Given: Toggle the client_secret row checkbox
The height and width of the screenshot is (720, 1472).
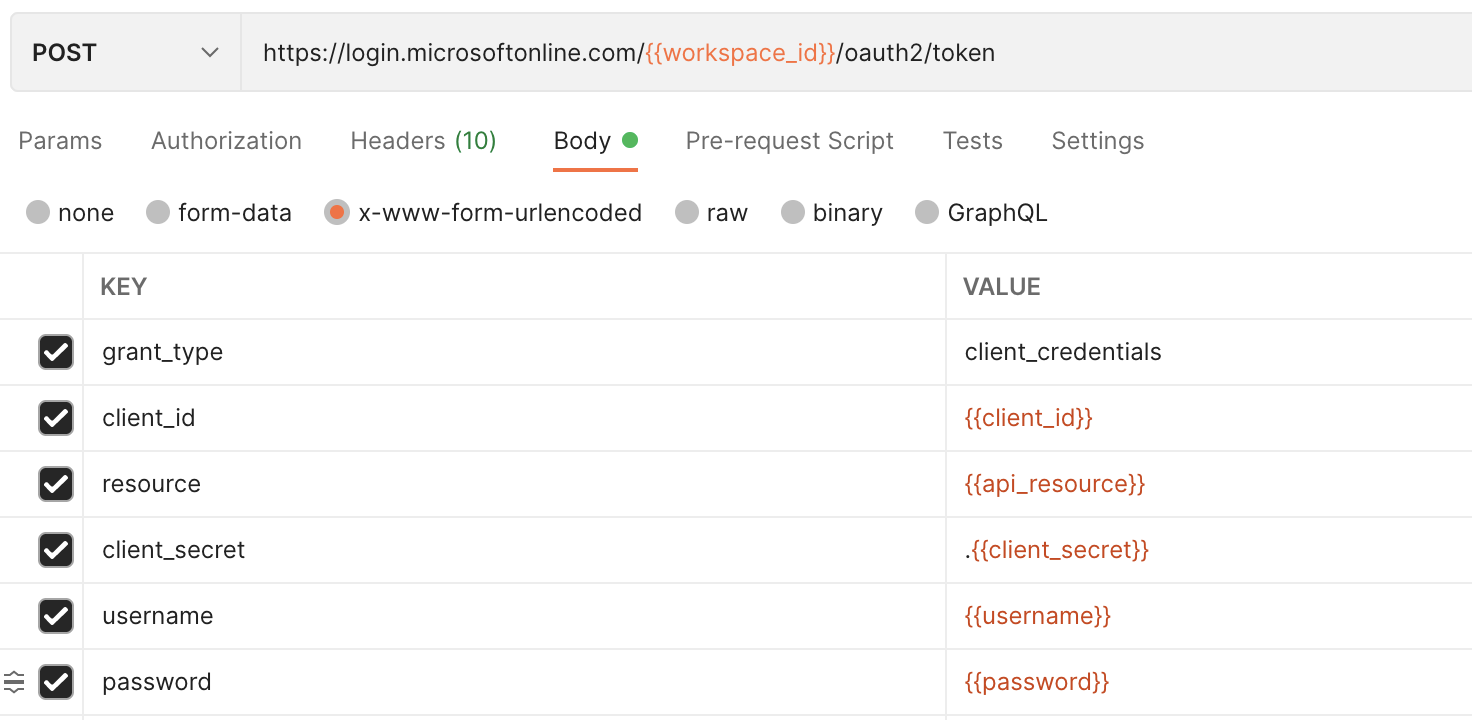Looking at the screenshot, I should coord(56,550).
